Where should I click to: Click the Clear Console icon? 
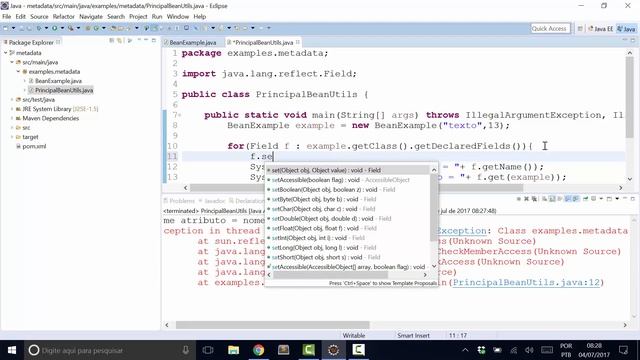pyautogui.click(x=544, y=199)
